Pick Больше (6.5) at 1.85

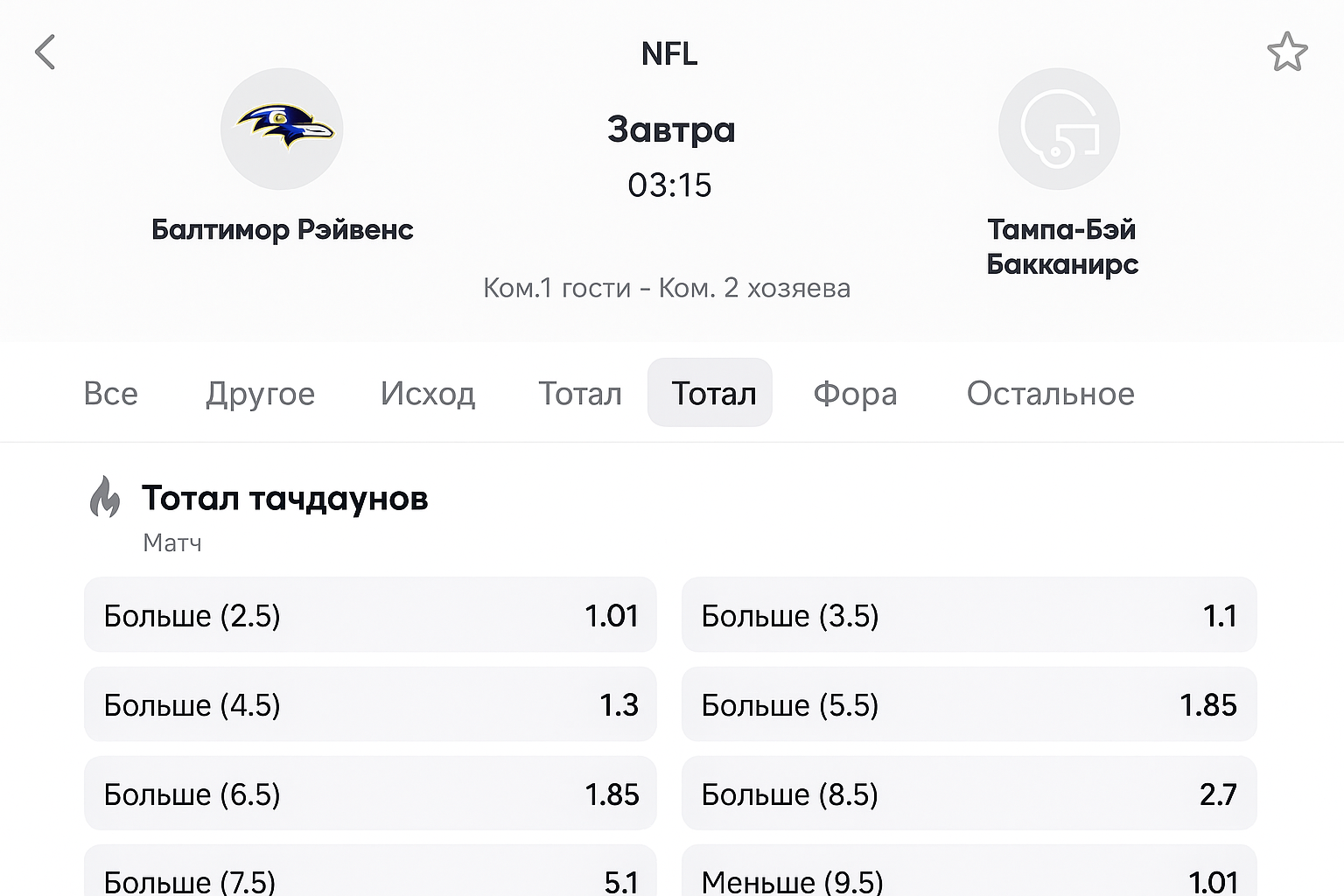(x=370, y=794)
